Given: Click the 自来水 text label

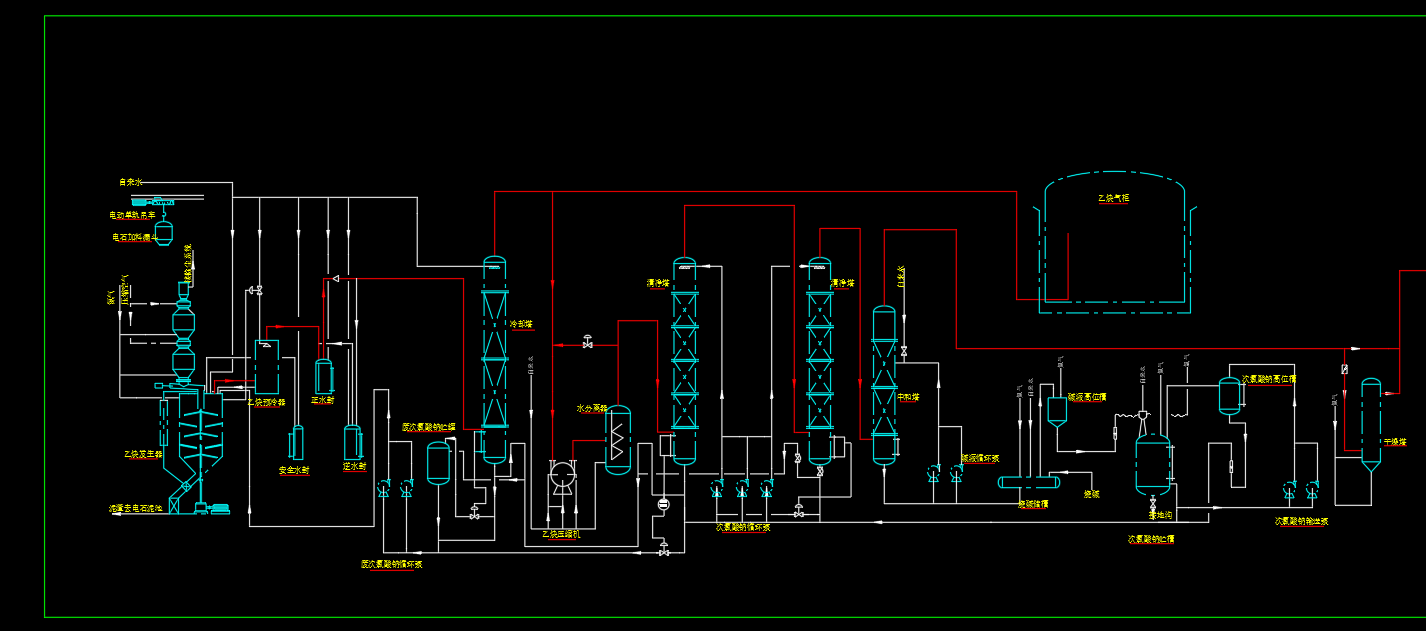Looking at the screenshot, I should [x=131, y=182].
